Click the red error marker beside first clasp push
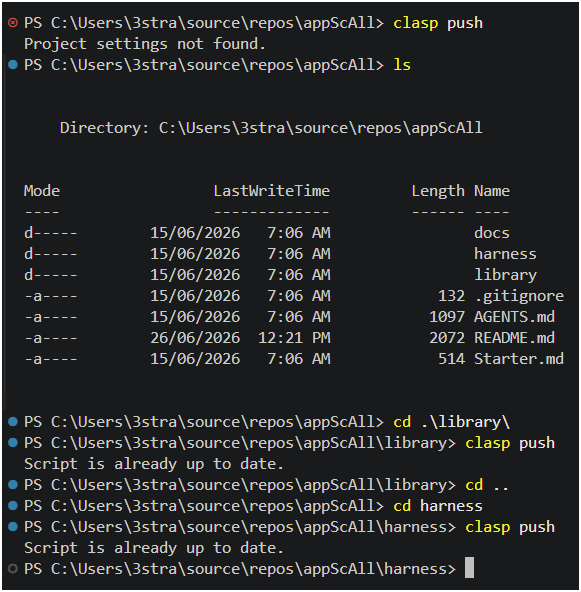581x592 pixels. click(x=13, y=23)
